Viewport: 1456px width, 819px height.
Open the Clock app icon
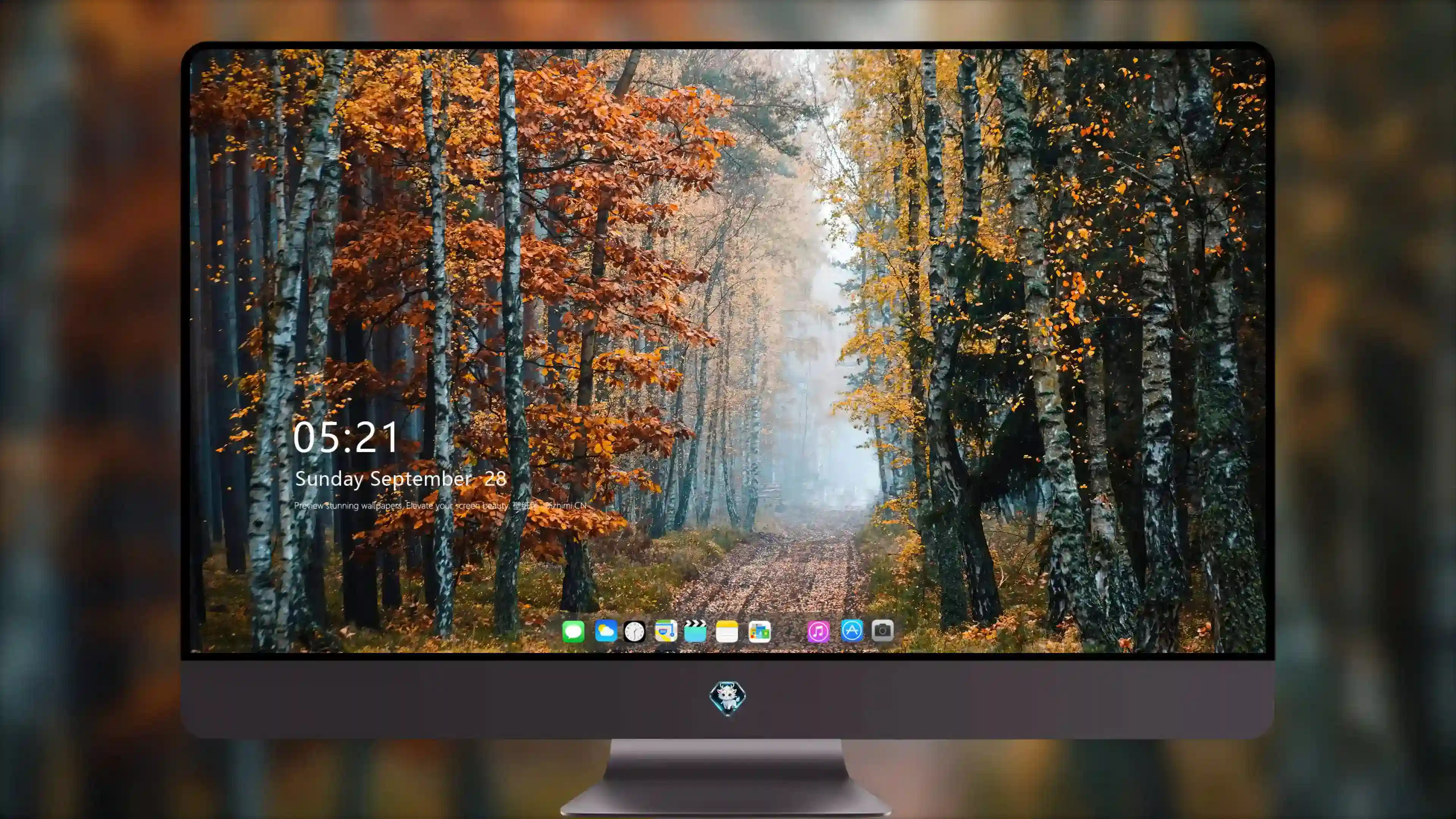pos(634,631)
